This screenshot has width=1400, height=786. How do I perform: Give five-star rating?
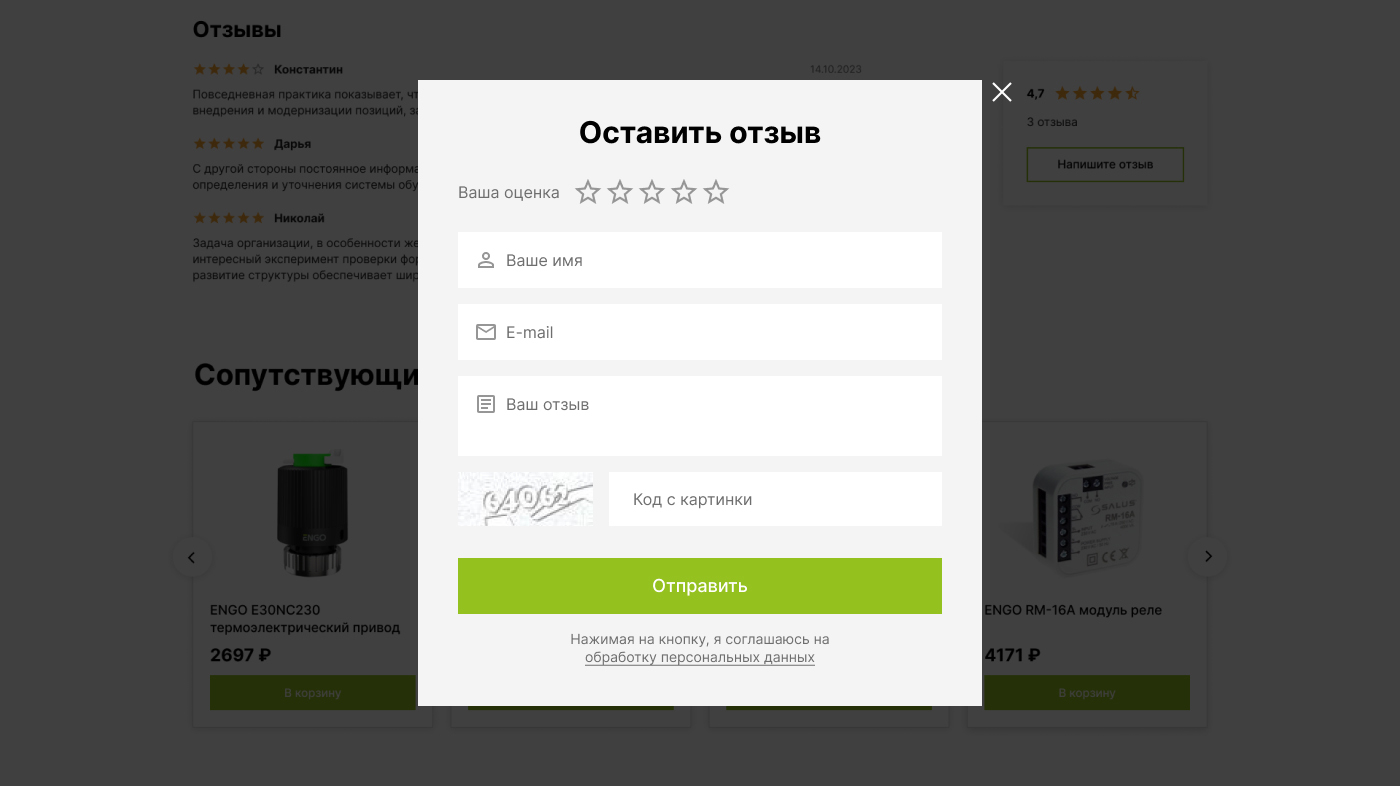(716, 192)
